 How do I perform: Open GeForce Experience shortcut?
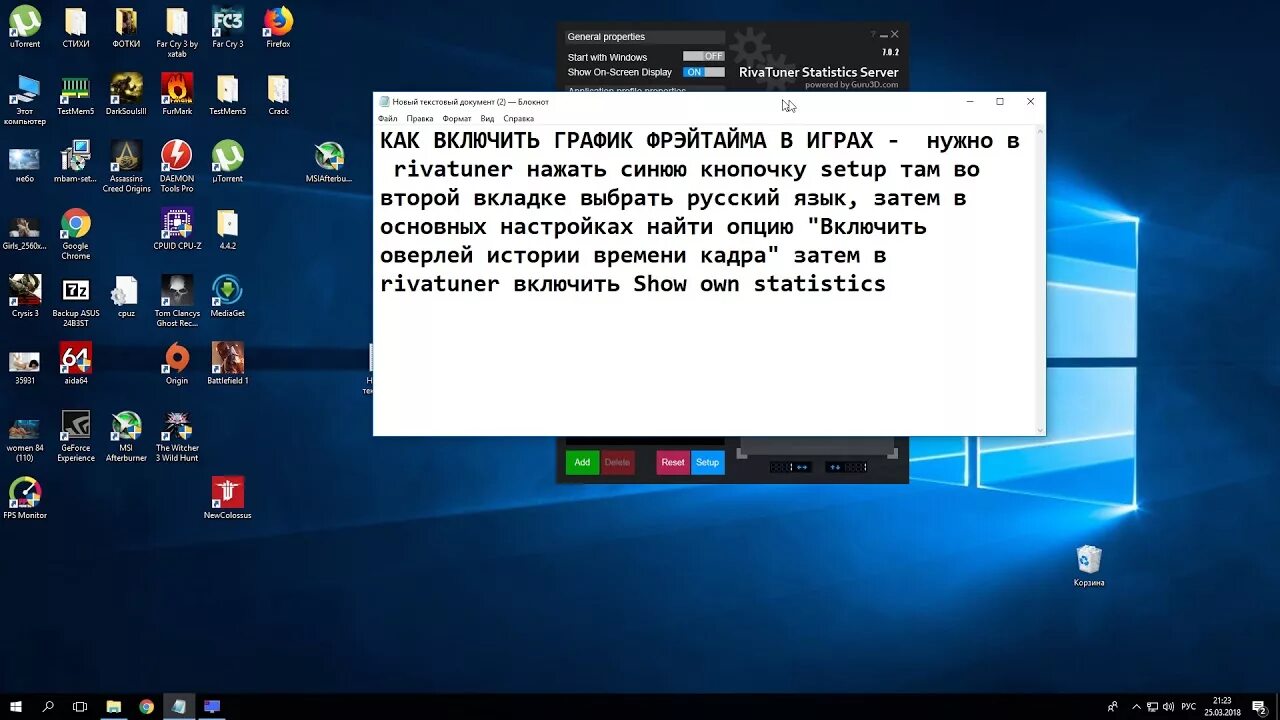coord(75,436)
